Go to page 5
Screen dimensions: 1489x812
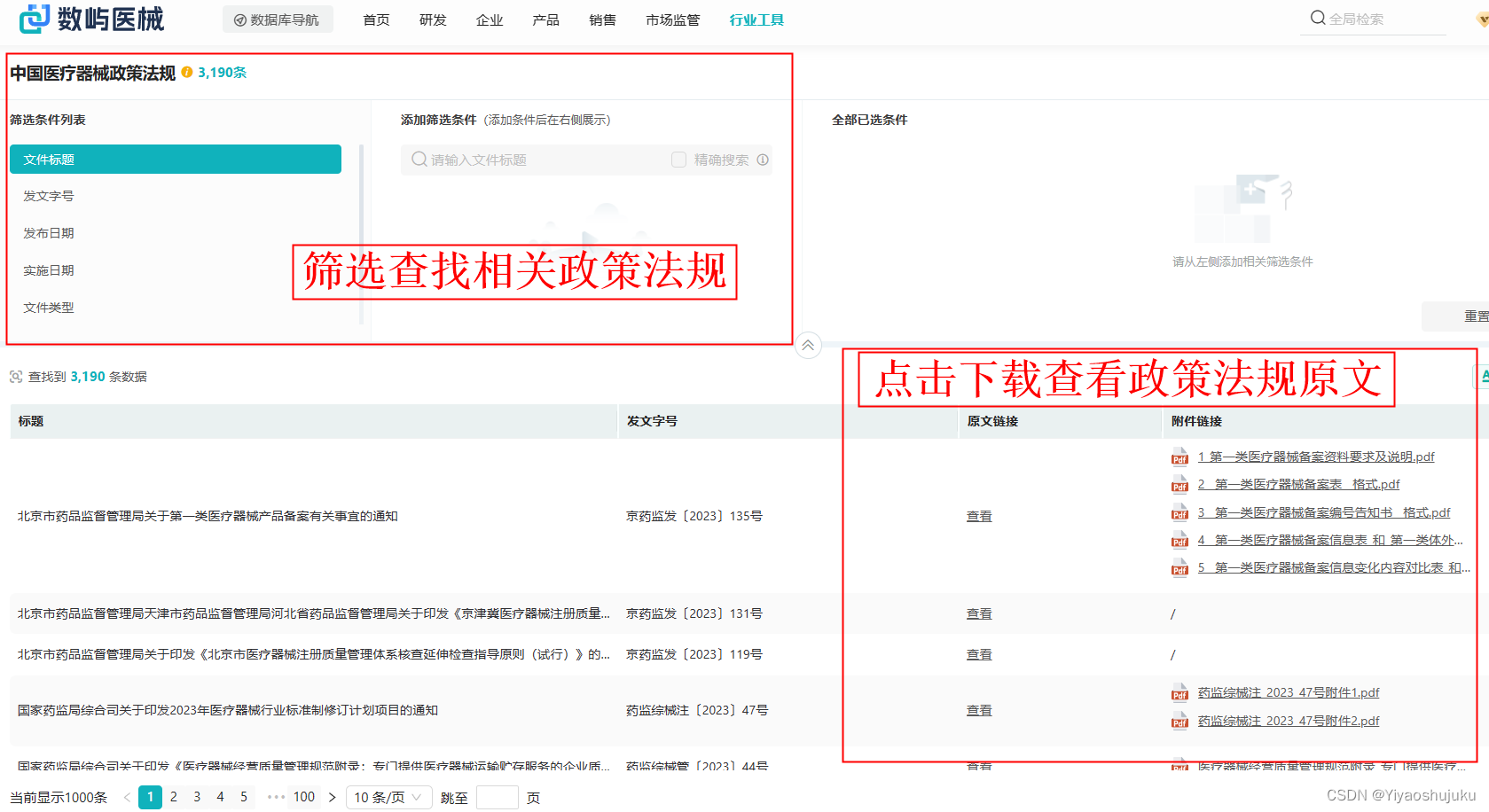pyautogui.click(x=244, y=797)
